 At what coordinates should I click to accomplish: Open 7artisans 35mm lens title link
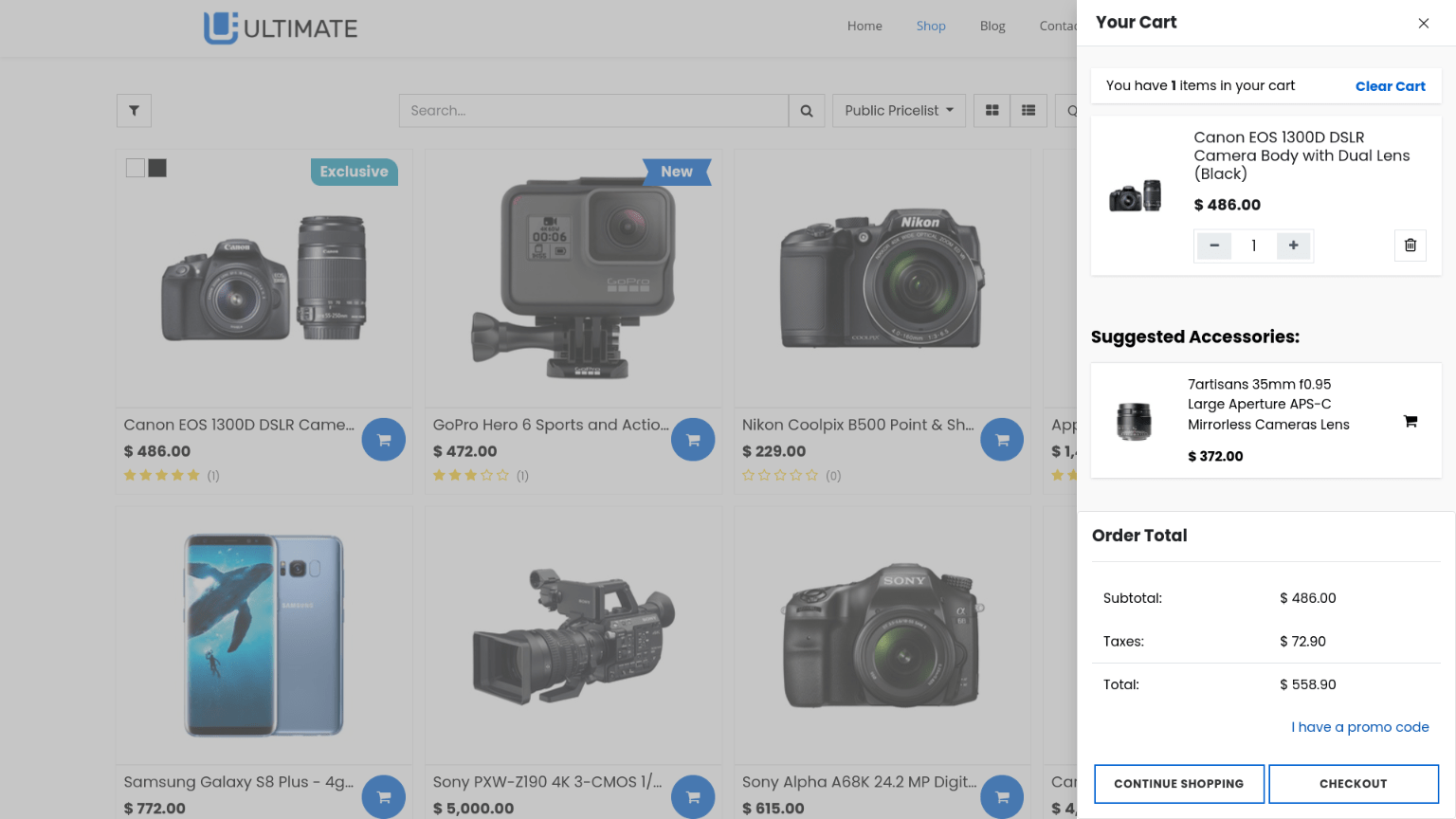pos(1268,405)
